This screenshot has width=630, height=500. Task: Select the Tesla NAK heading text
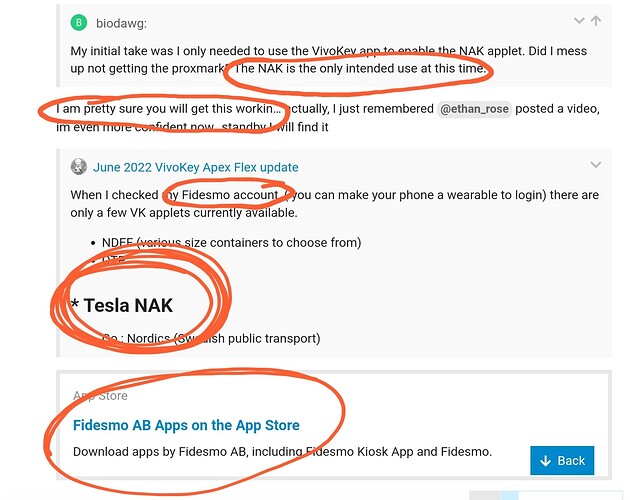[x=122, y=305]
